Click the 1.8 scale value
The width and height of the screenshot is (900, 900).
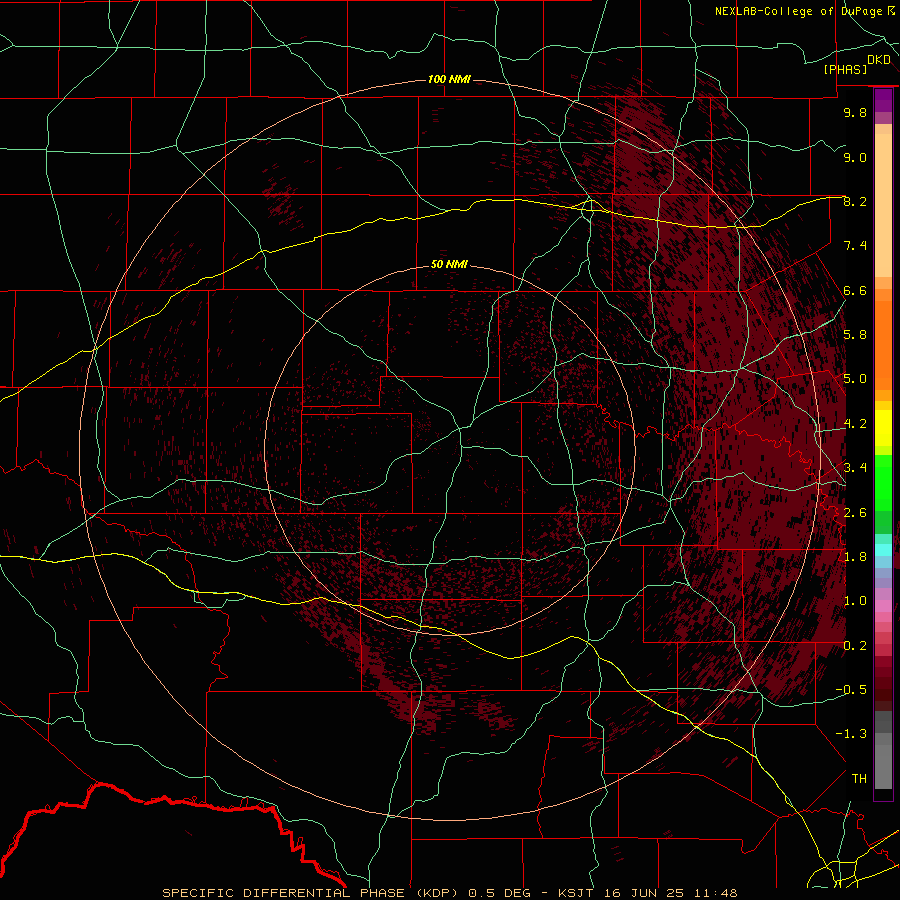click(x=855, y=557)
